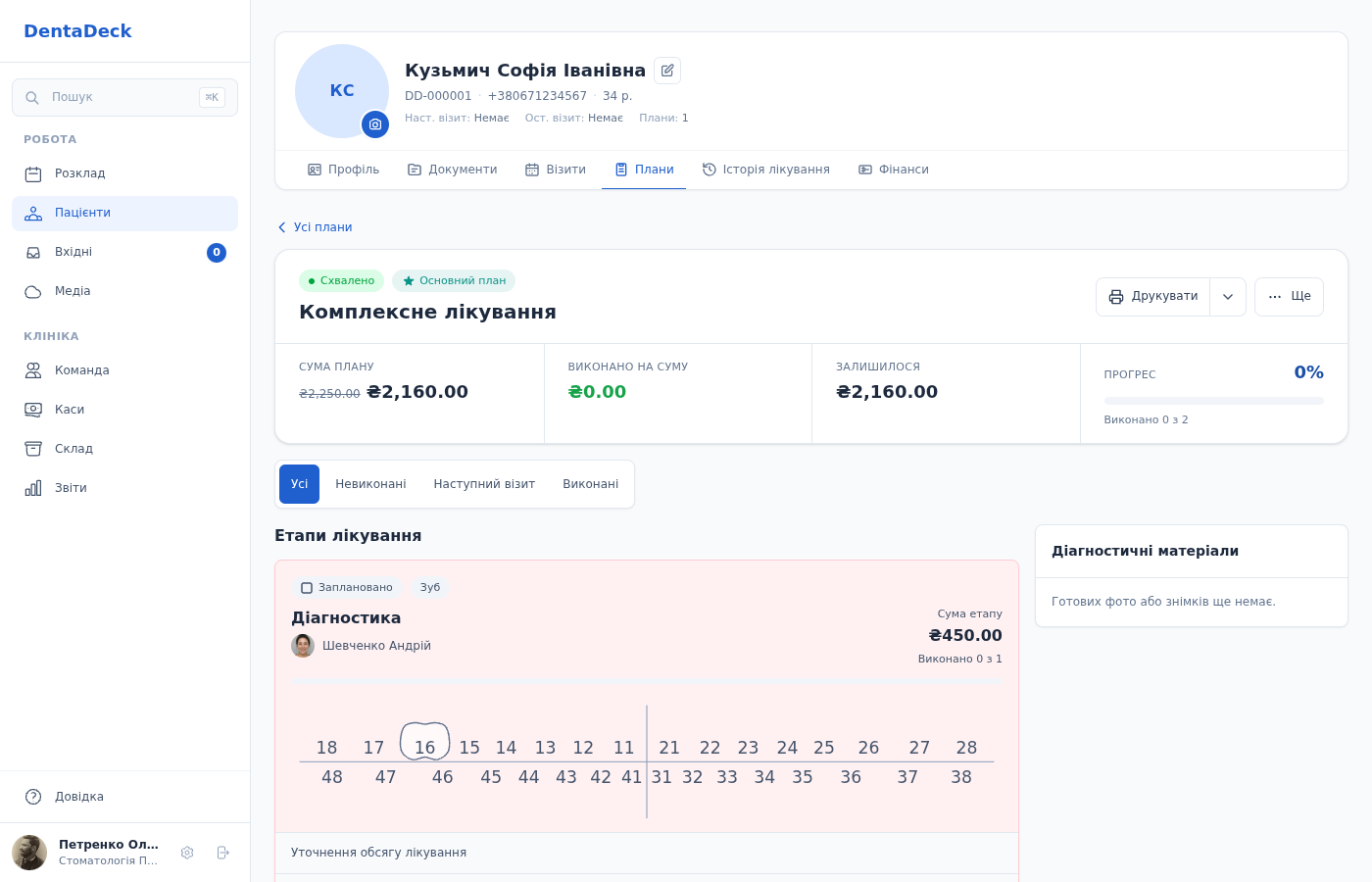This screenshot has height=882, width=1372.
Task: Focus the Пошук search field
Action: (124, 98)
